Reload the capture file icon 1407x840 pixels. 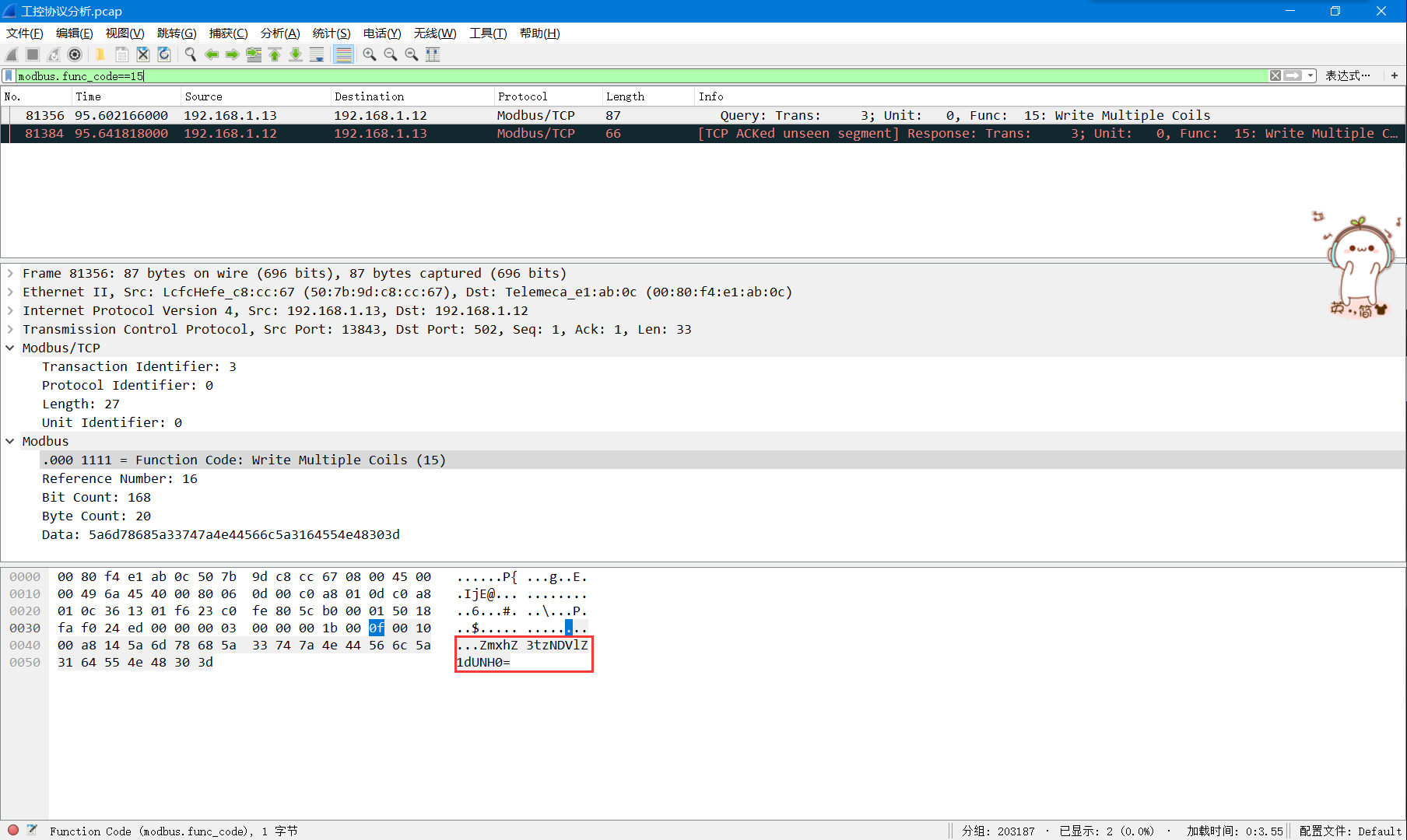pyautogui.click(x=163, y=54)
